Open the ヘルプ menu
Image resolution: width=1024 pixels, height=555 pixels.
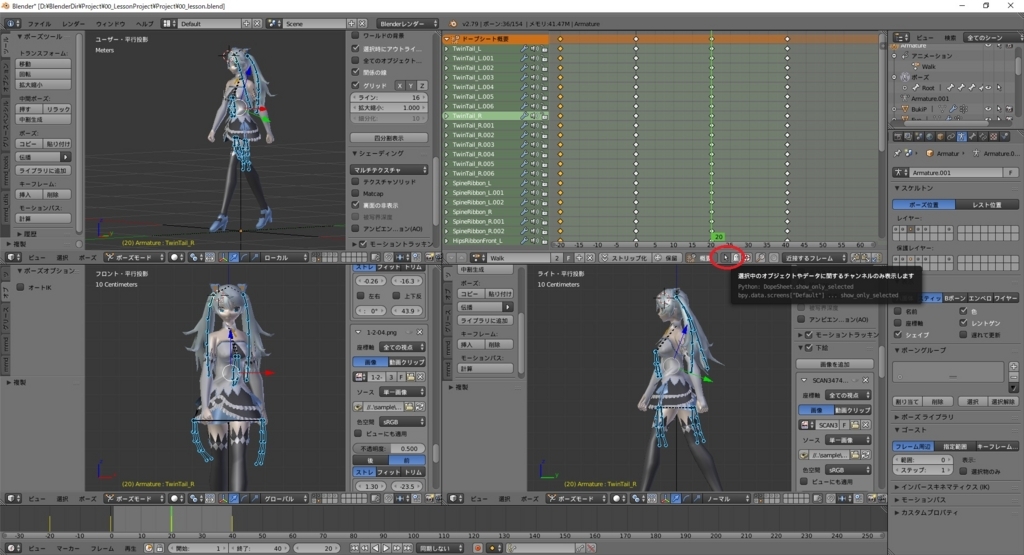click(x=144, y=24)
